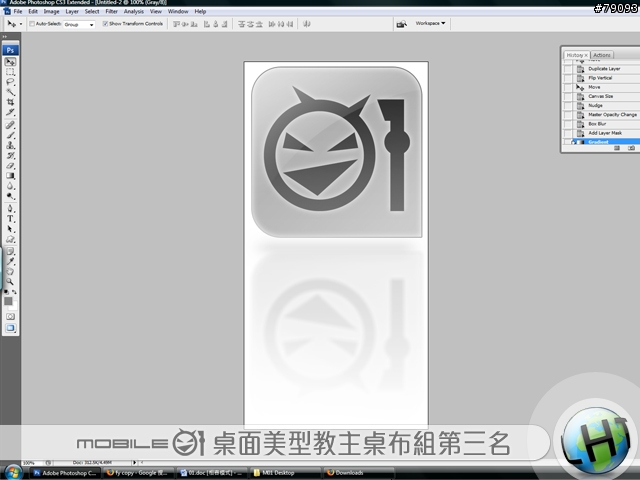Select the Healing Brush tool
640x480 pixels.
10,125
